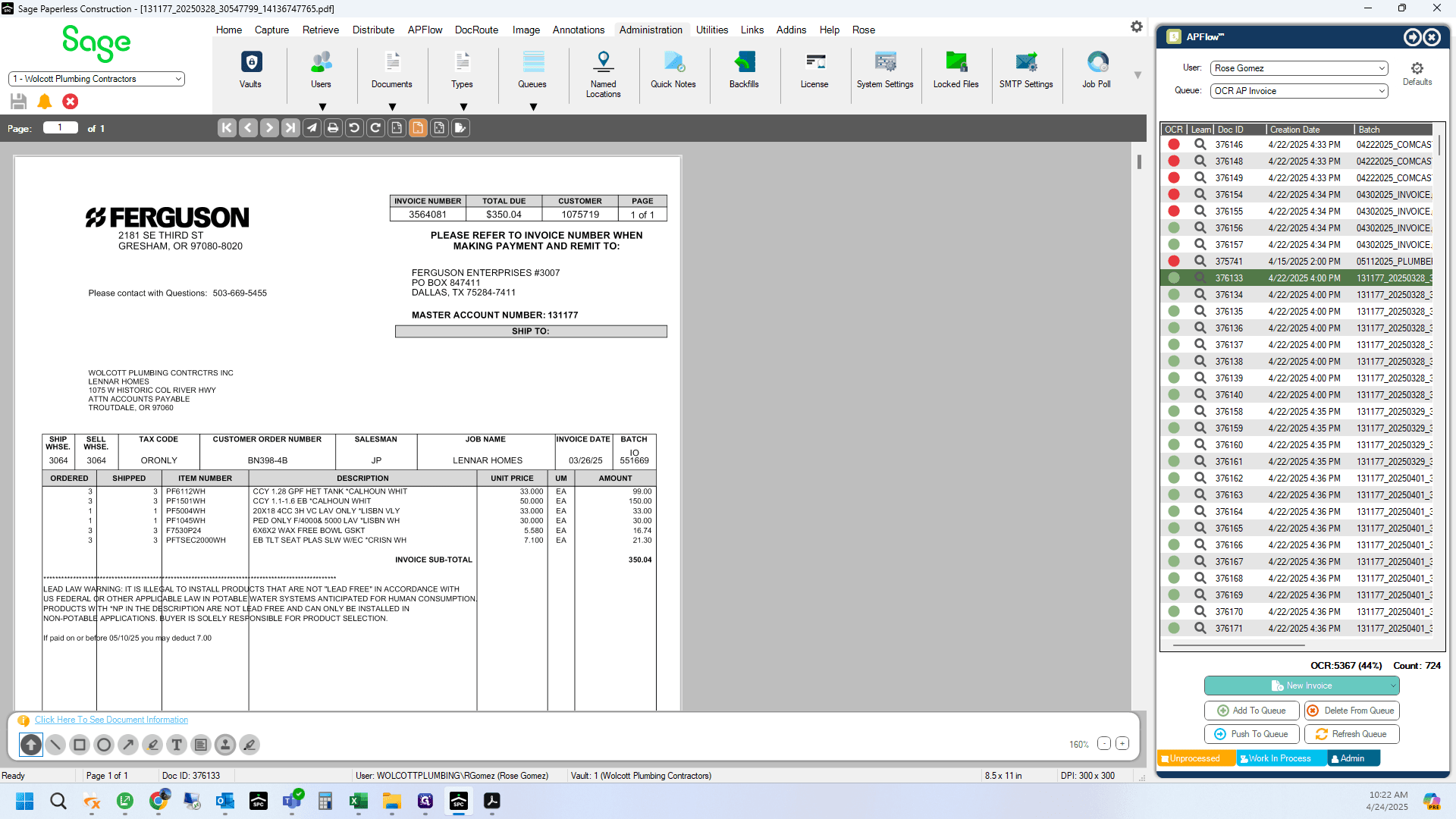
Task: Click magnifier for Doc ID 376146
Action: [x=1200, y=144]
